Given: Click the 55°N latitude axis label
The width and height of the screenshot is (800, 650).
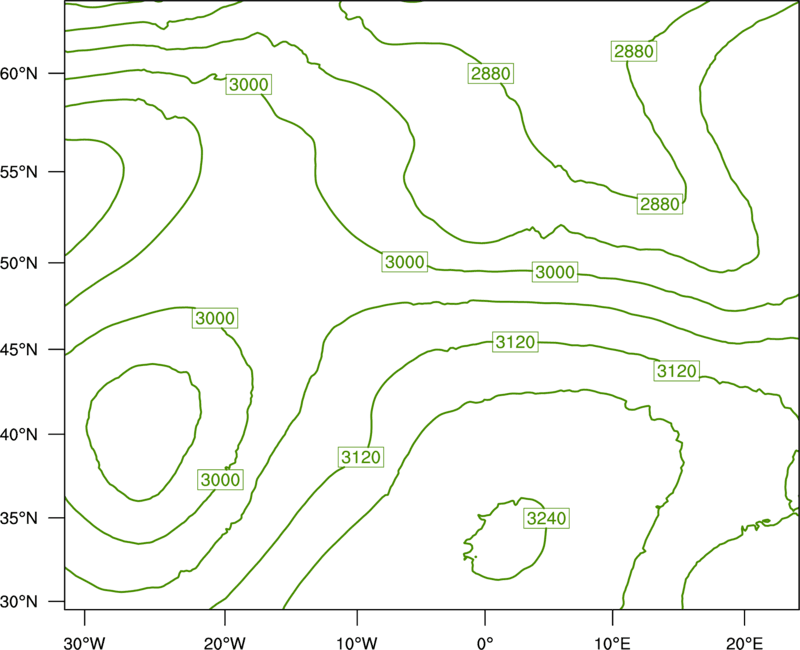Looking at the screenshot, I should tap(19, 172).
